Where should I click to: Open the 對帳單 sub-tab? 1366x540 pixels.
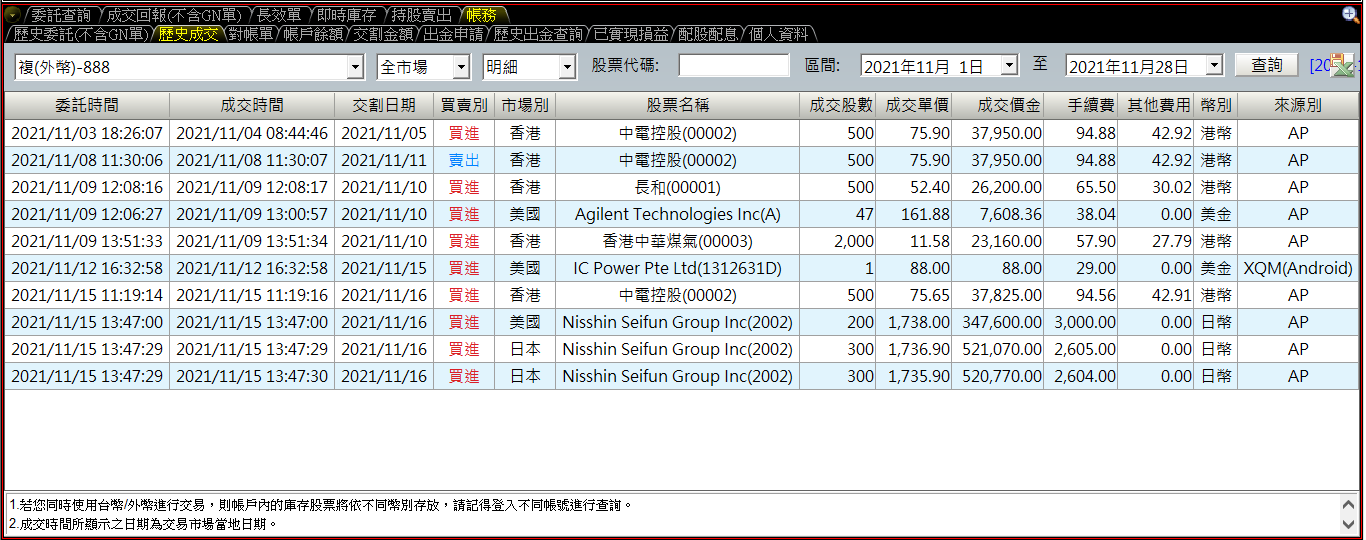coord(249,34)
